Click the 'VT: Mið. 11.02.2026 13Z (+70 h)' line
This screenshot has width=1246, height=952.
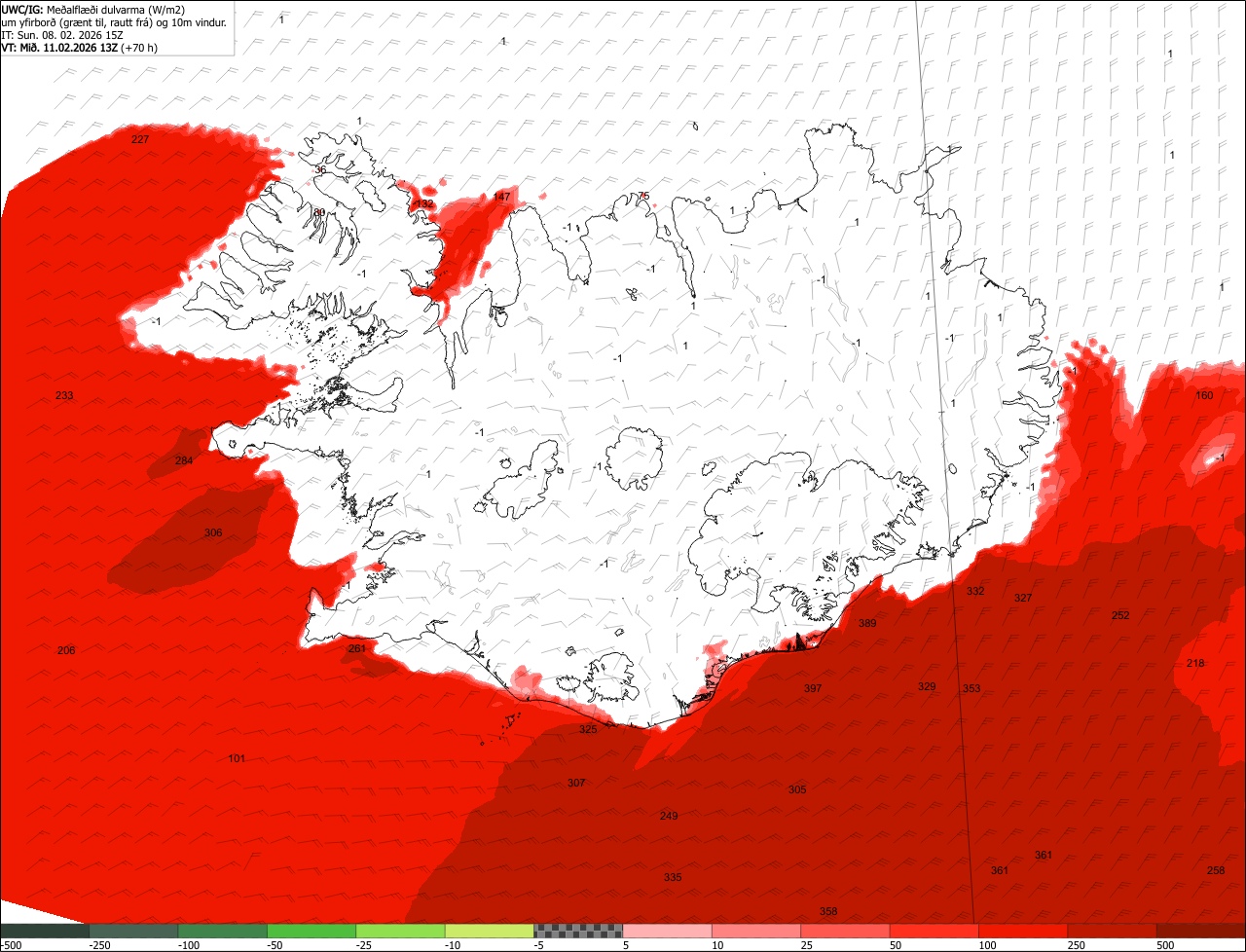point(80,48)
